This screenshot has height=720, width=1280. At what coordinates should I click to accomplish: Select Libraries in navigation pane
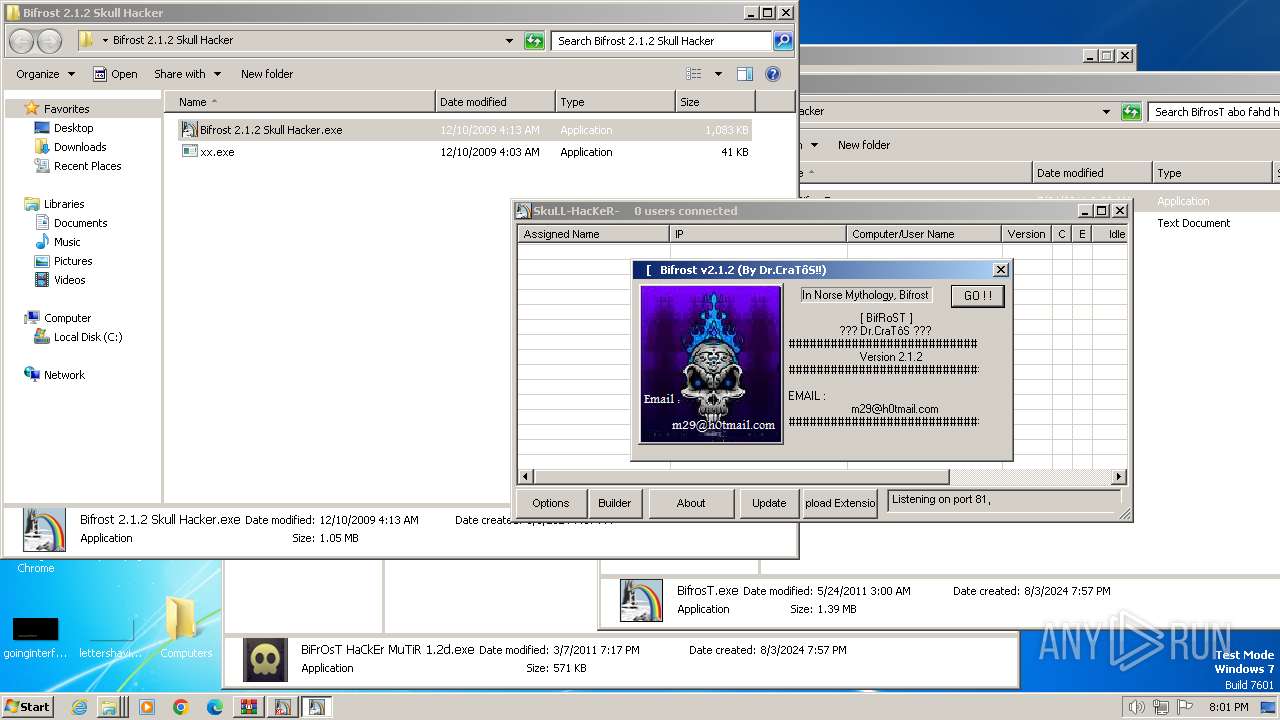[x=64, y=204]
